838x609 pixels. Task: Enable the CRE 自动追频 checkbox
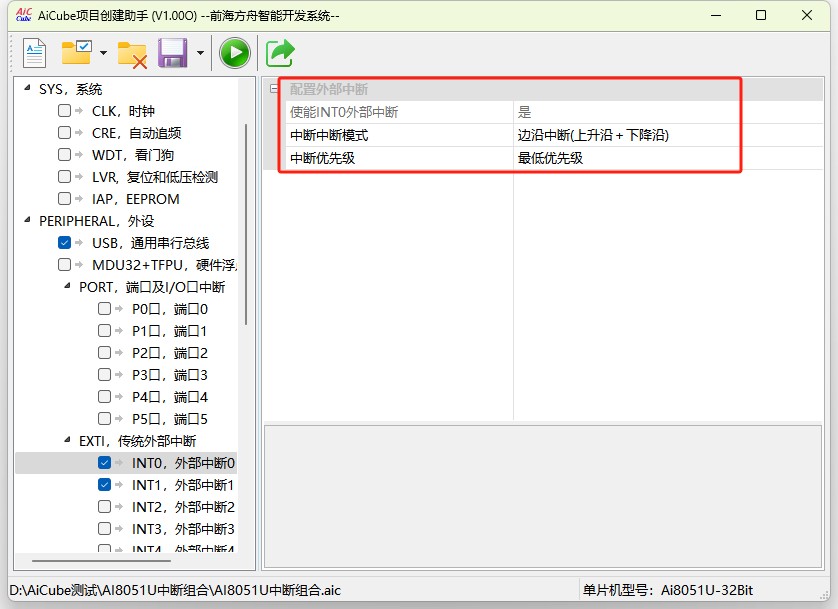[64, 132]
